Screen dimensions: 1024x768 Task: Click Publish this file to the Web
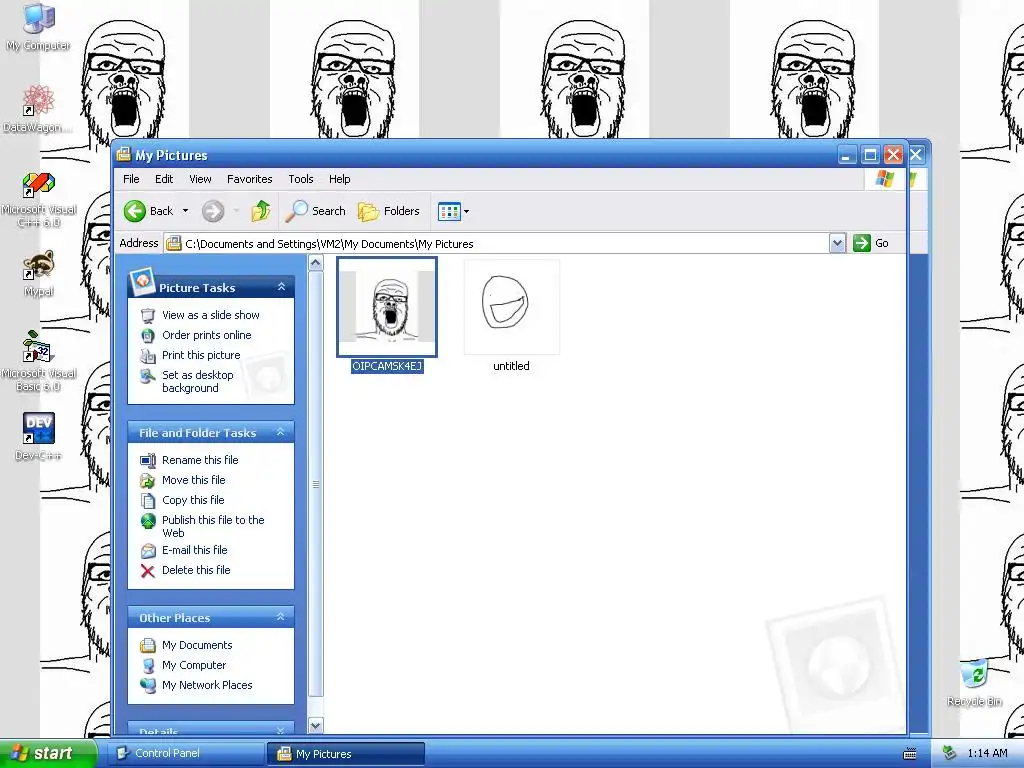tap(213, 526)
